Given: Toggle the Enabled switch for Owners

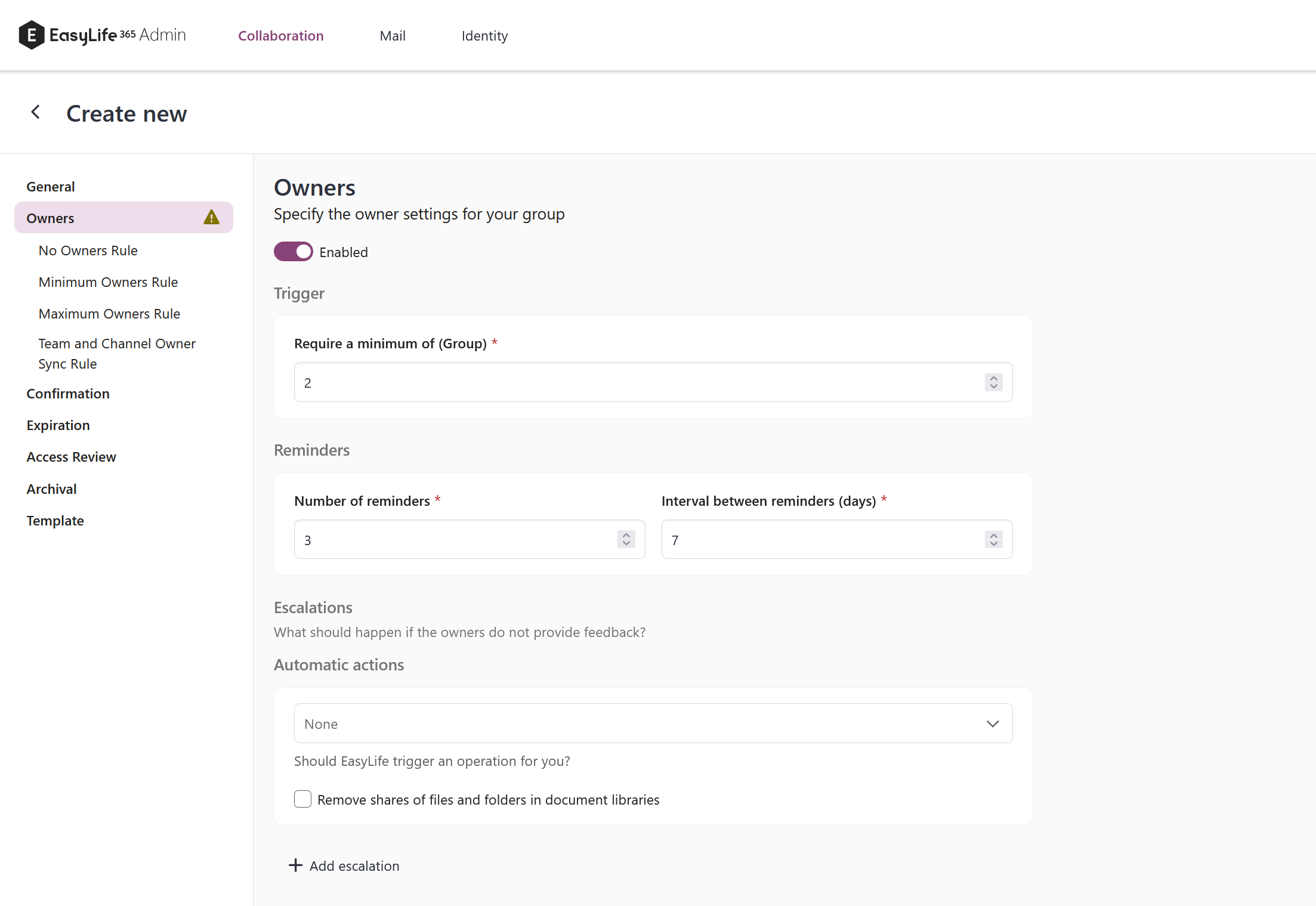Looking at the screenshot, I should point(293,252).
